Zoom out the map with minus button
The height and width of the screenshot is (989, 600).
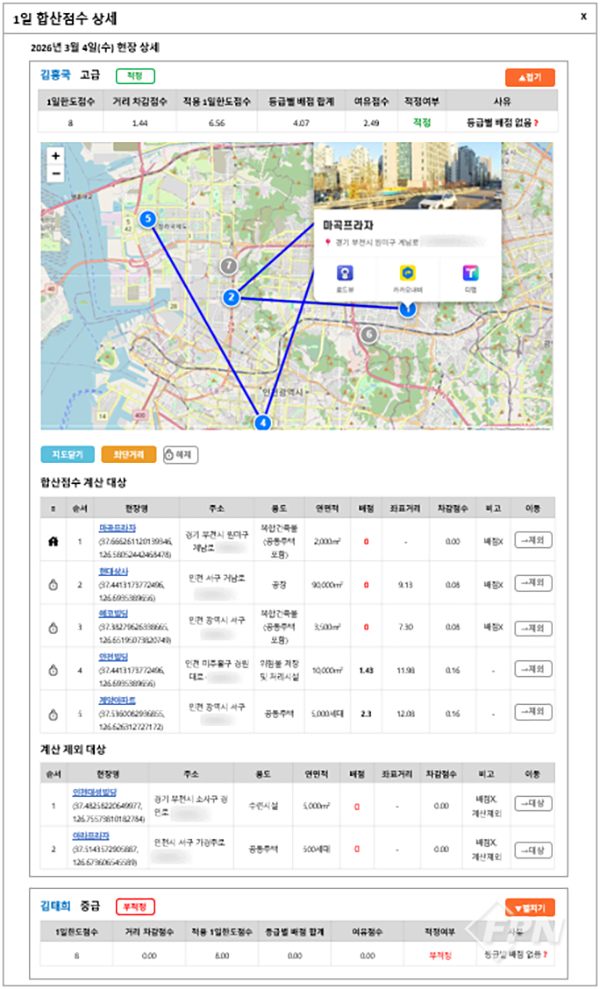[x=55, y=173]
